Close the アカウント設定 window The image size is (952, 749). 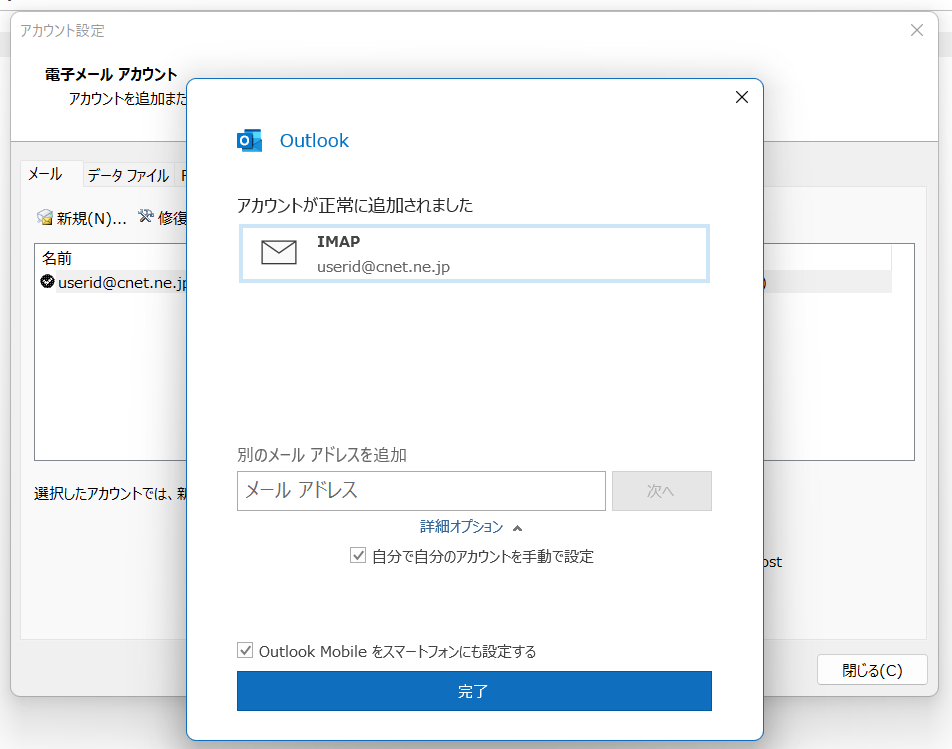917,30
